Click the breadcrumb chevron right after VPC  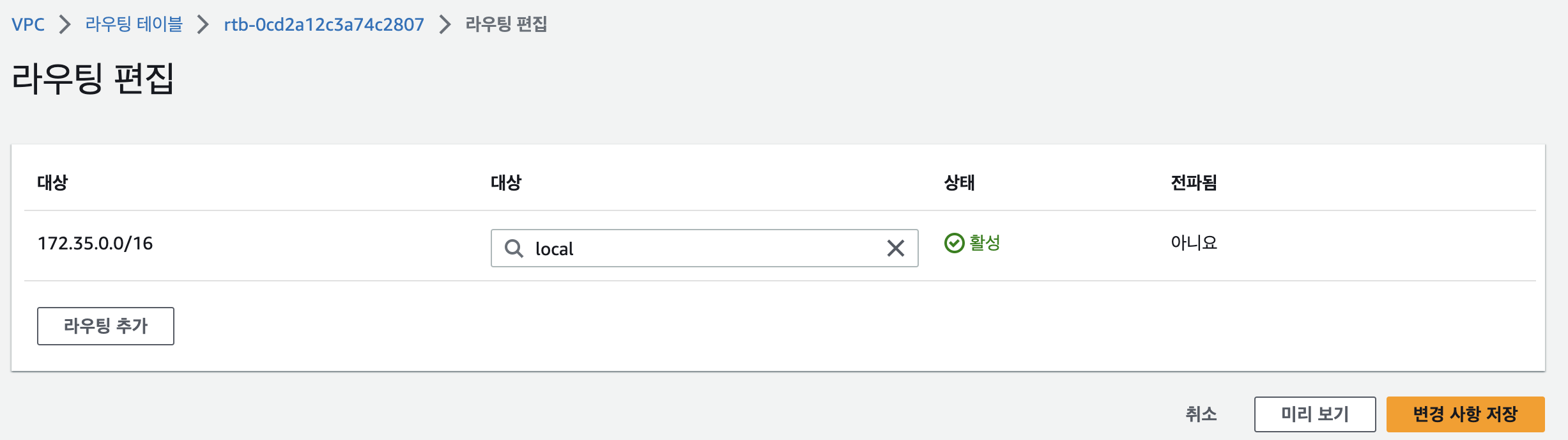[65, 24]
